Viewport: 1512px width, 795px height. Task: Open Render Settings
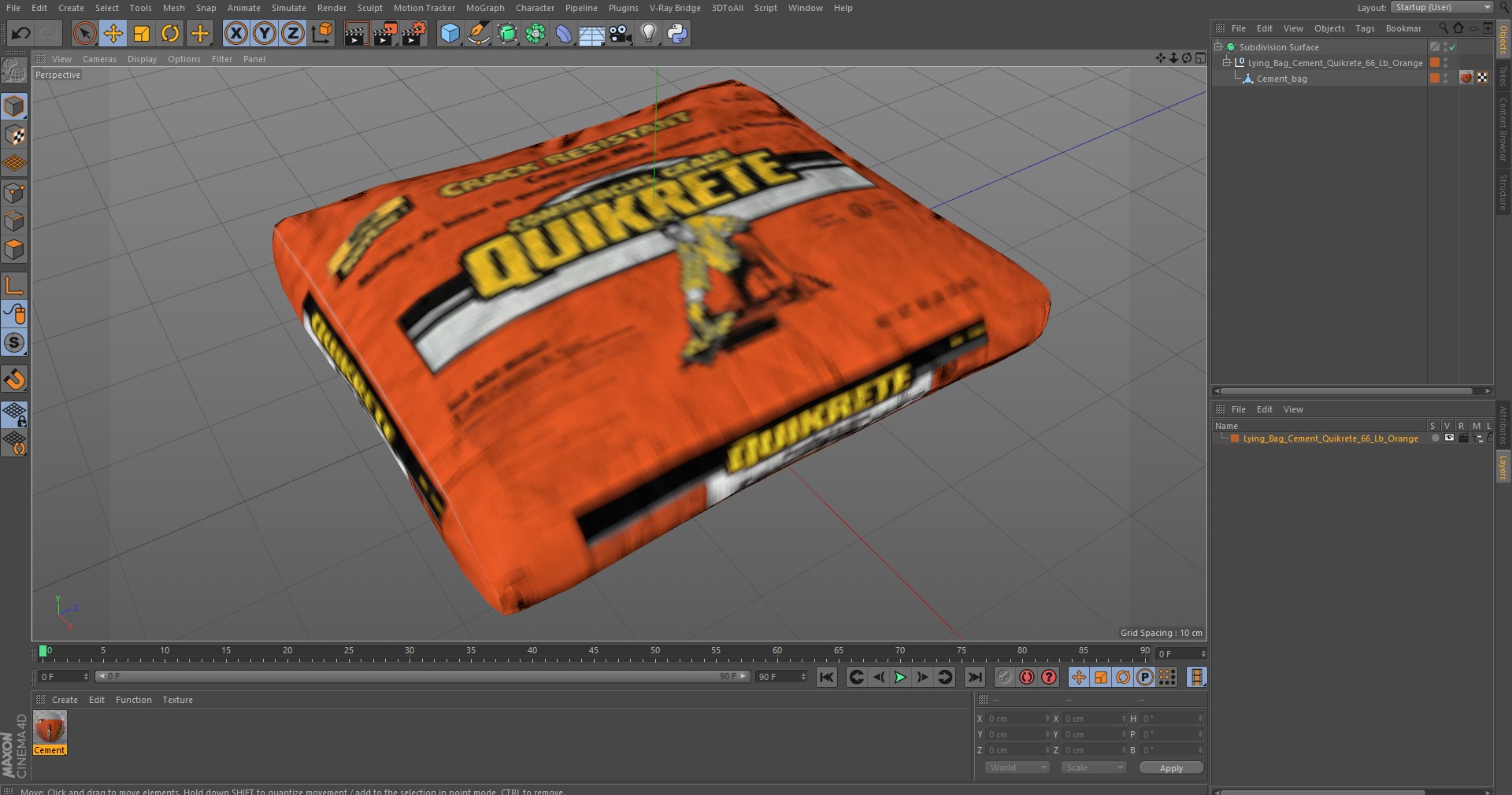coord(414,33)
